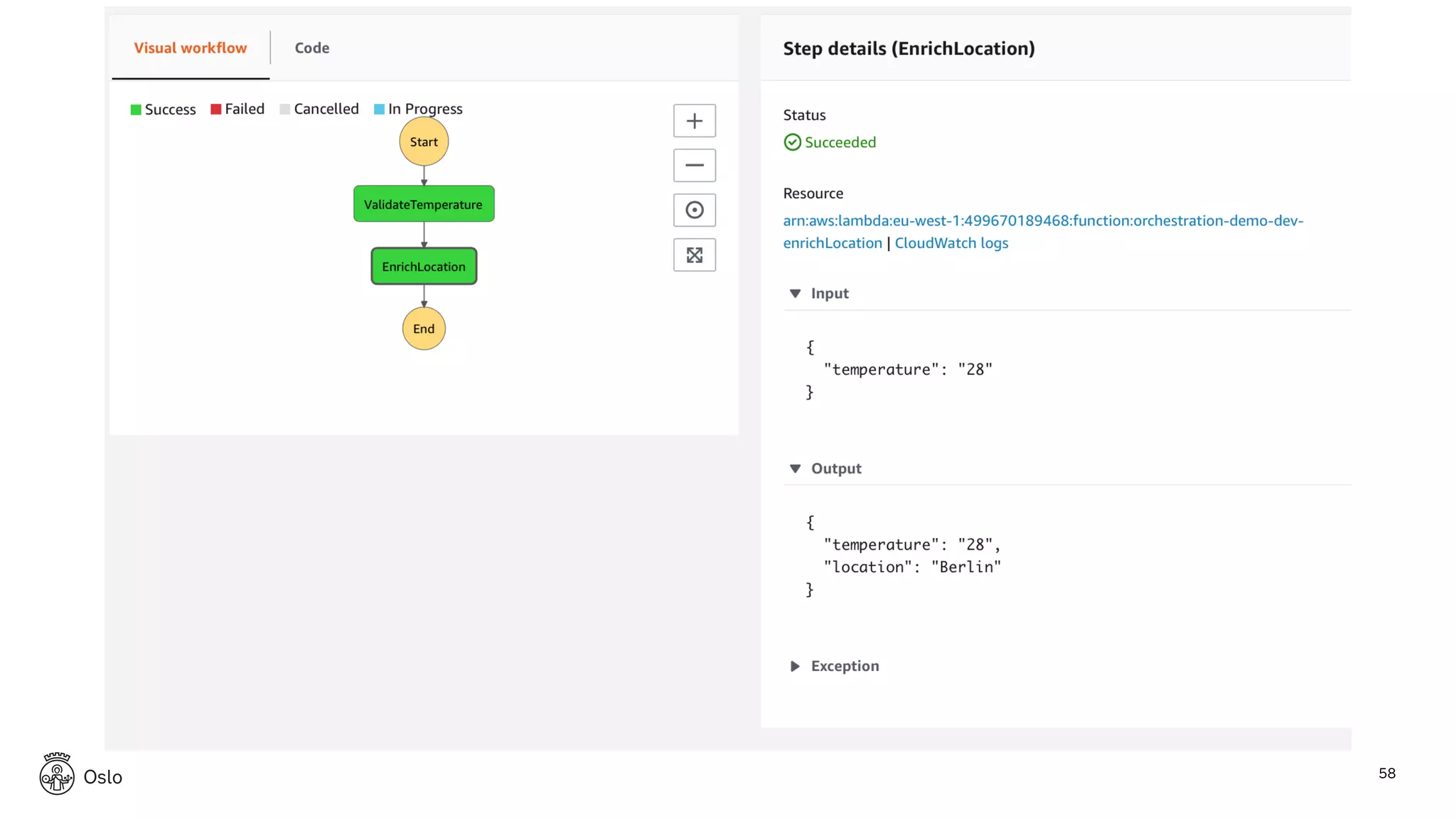Center the workflow graph view
The width and height of the screenshot is (1456, 819).
(x=695, y=210)
